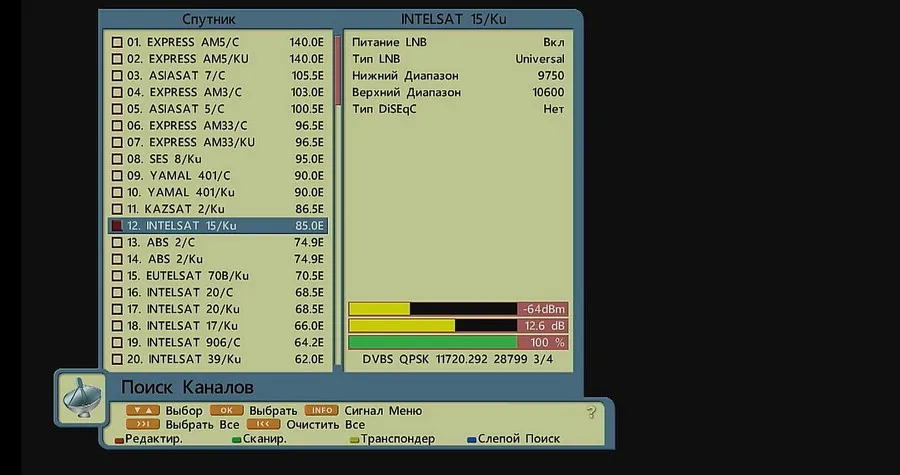Toggle the INTELSAT 15/Ku checkbox
This screenshot has width=900, height=475.
[117, 226]
